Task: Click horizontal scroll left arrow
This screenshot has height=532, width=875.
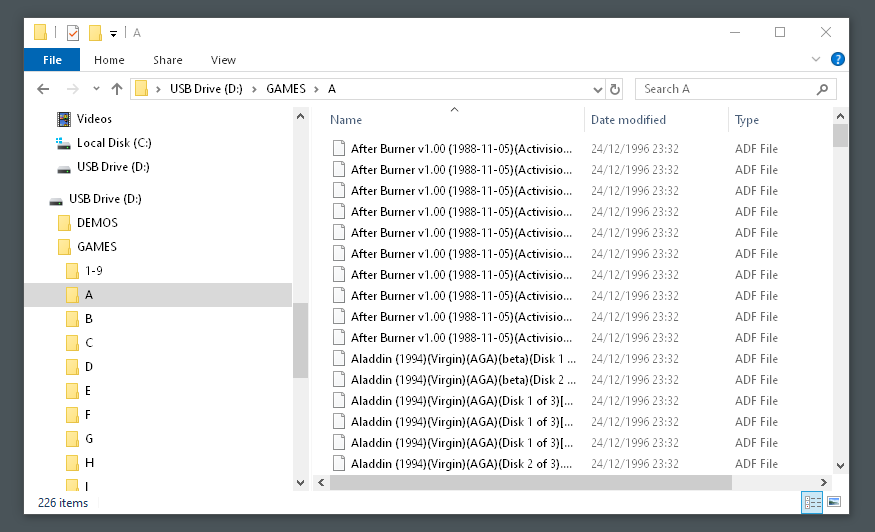Action: (x=321, y=482)
